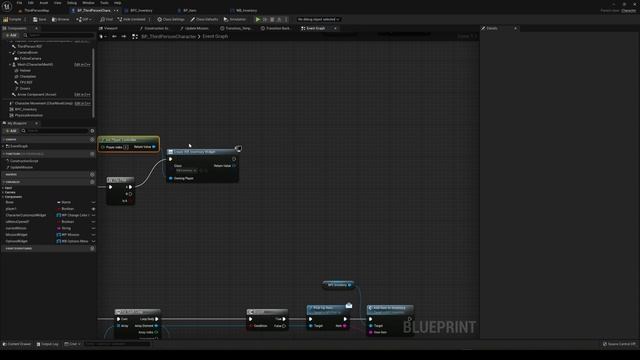Click the Add button in Components panel
The height and width of the screenshot is (360, 640).
point(11,35)
